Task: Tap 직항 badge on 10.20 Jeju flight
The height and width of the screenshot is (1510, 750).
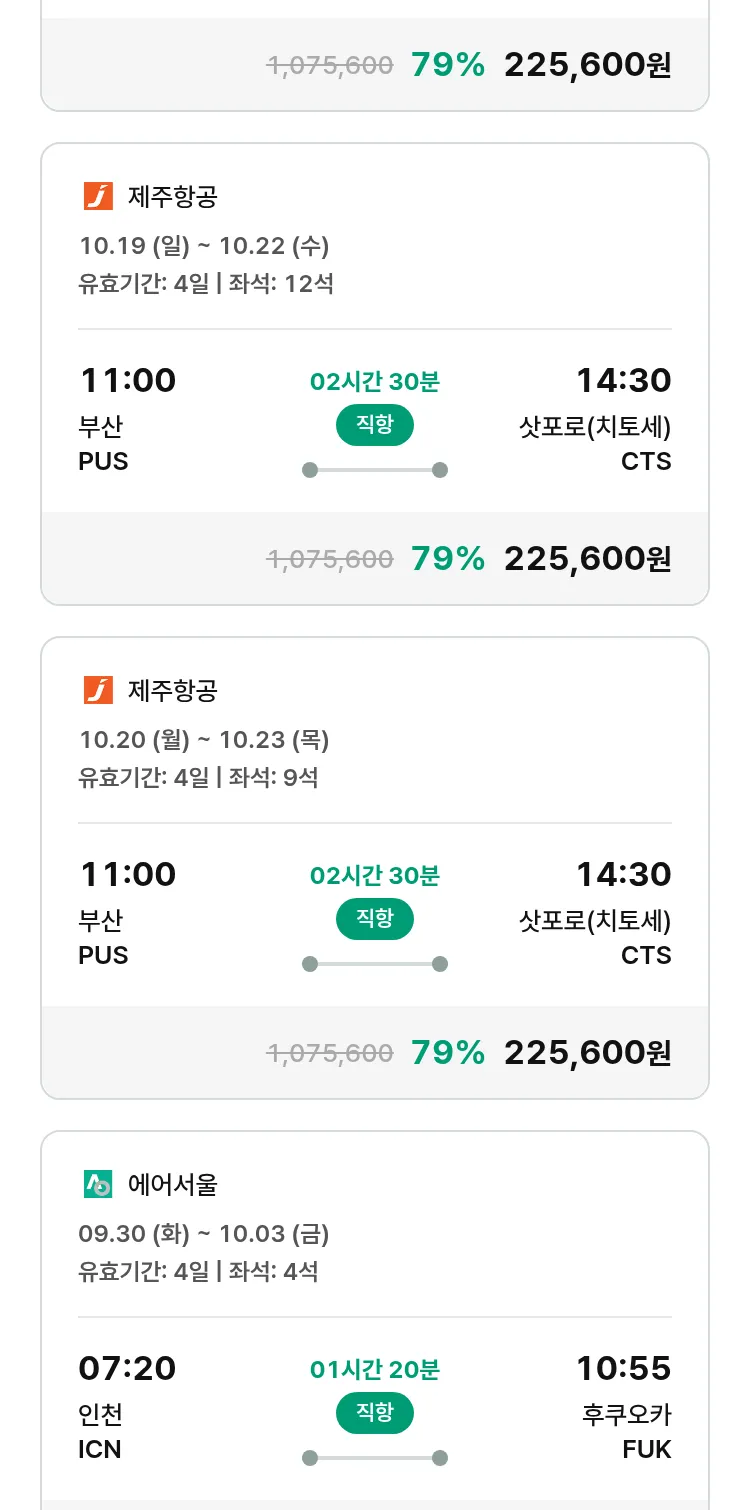Action: pos(374,919)
